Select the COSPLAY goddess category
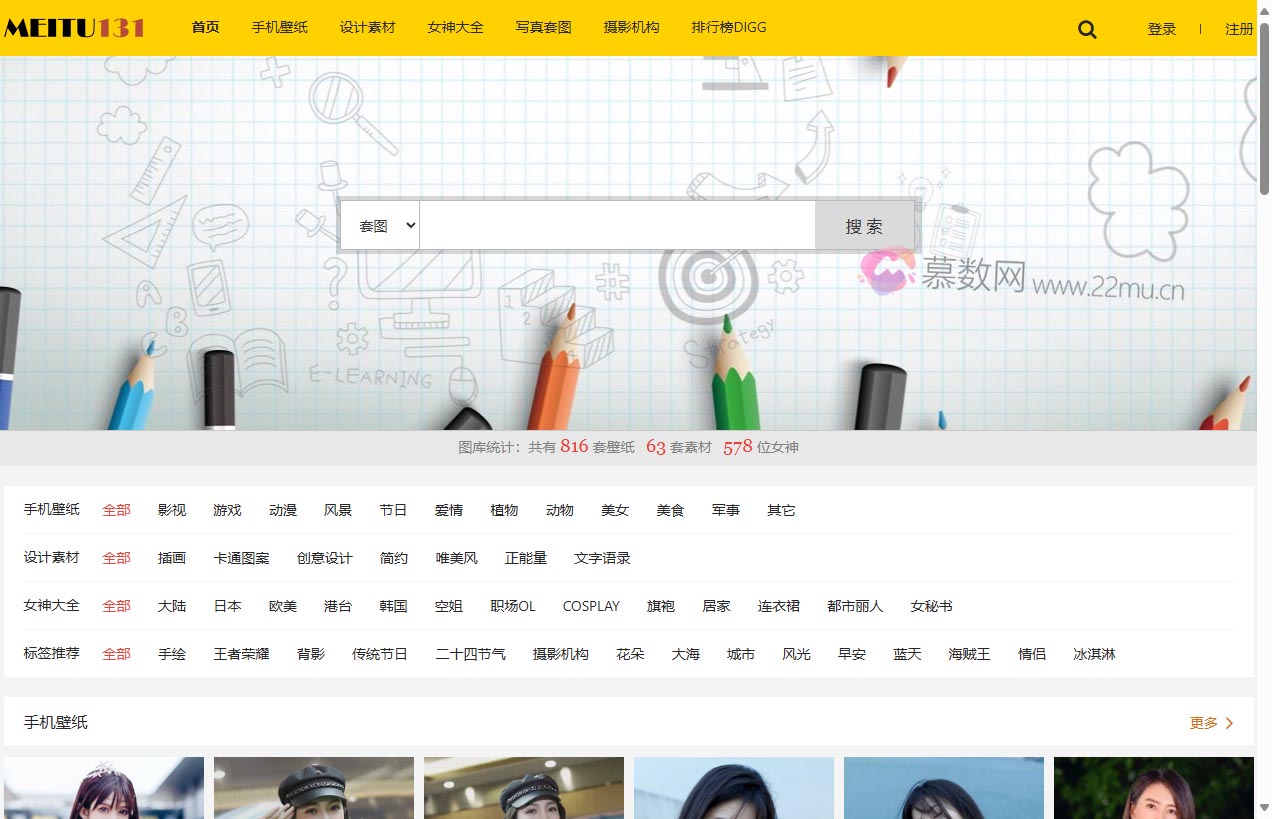 coord(591,606)
